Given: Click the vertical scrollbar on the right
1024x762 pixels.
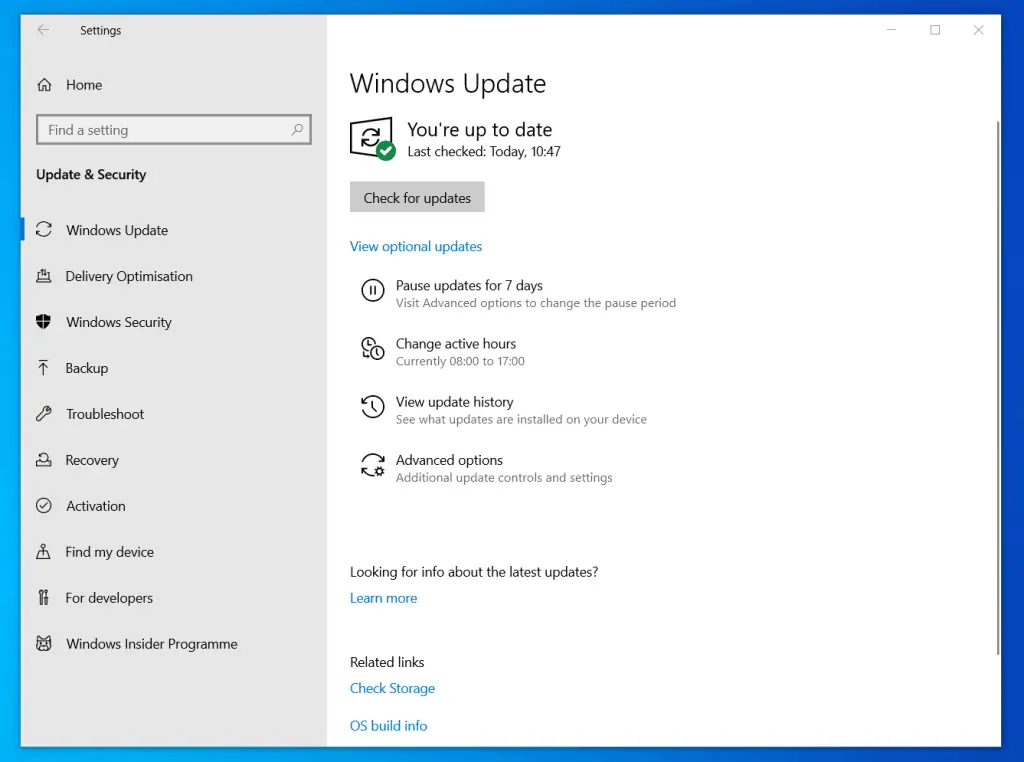Looking at the screenshot, I should coord(997,387).
